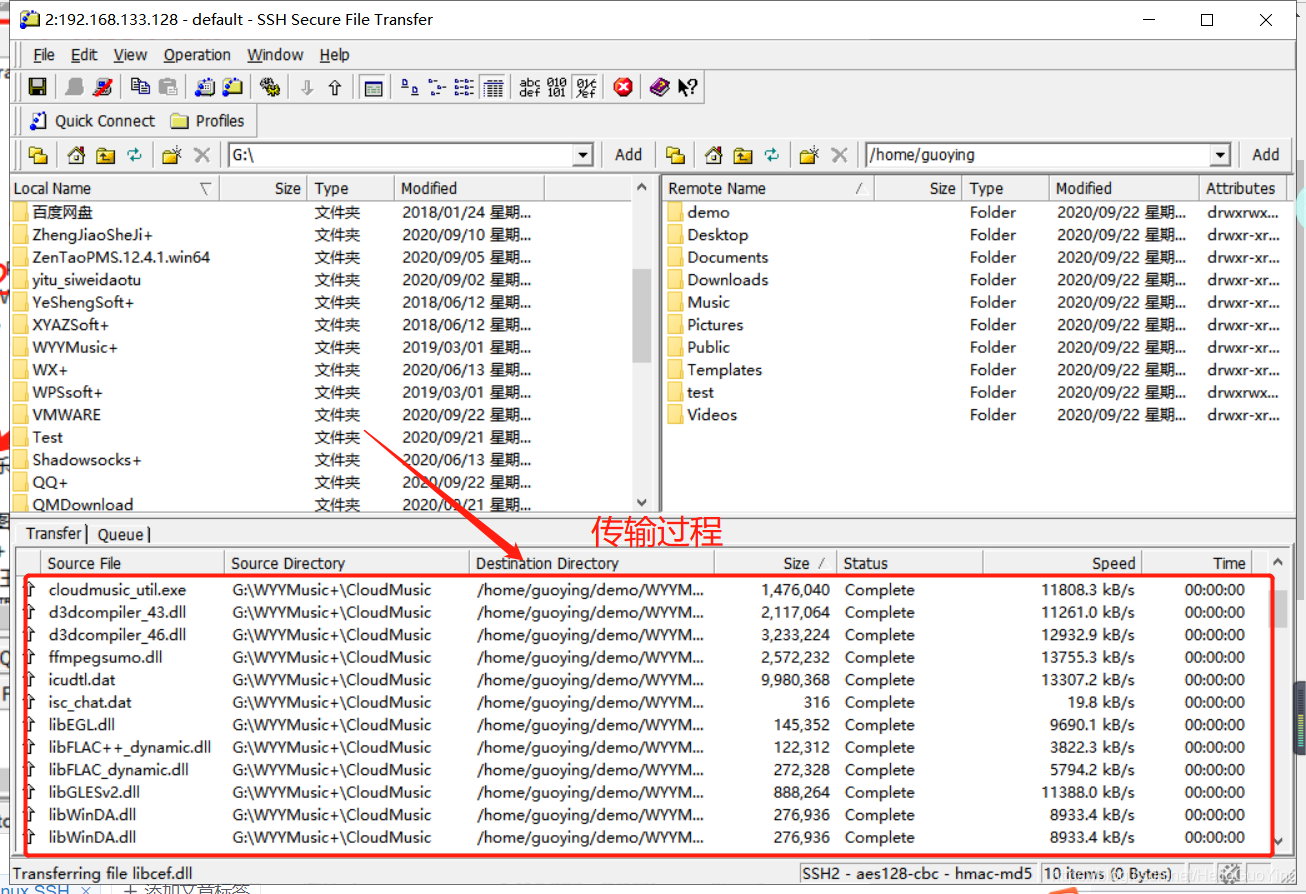Click the local pane Home folder icon
The image size is (1306, 894).
coord(76,155)
